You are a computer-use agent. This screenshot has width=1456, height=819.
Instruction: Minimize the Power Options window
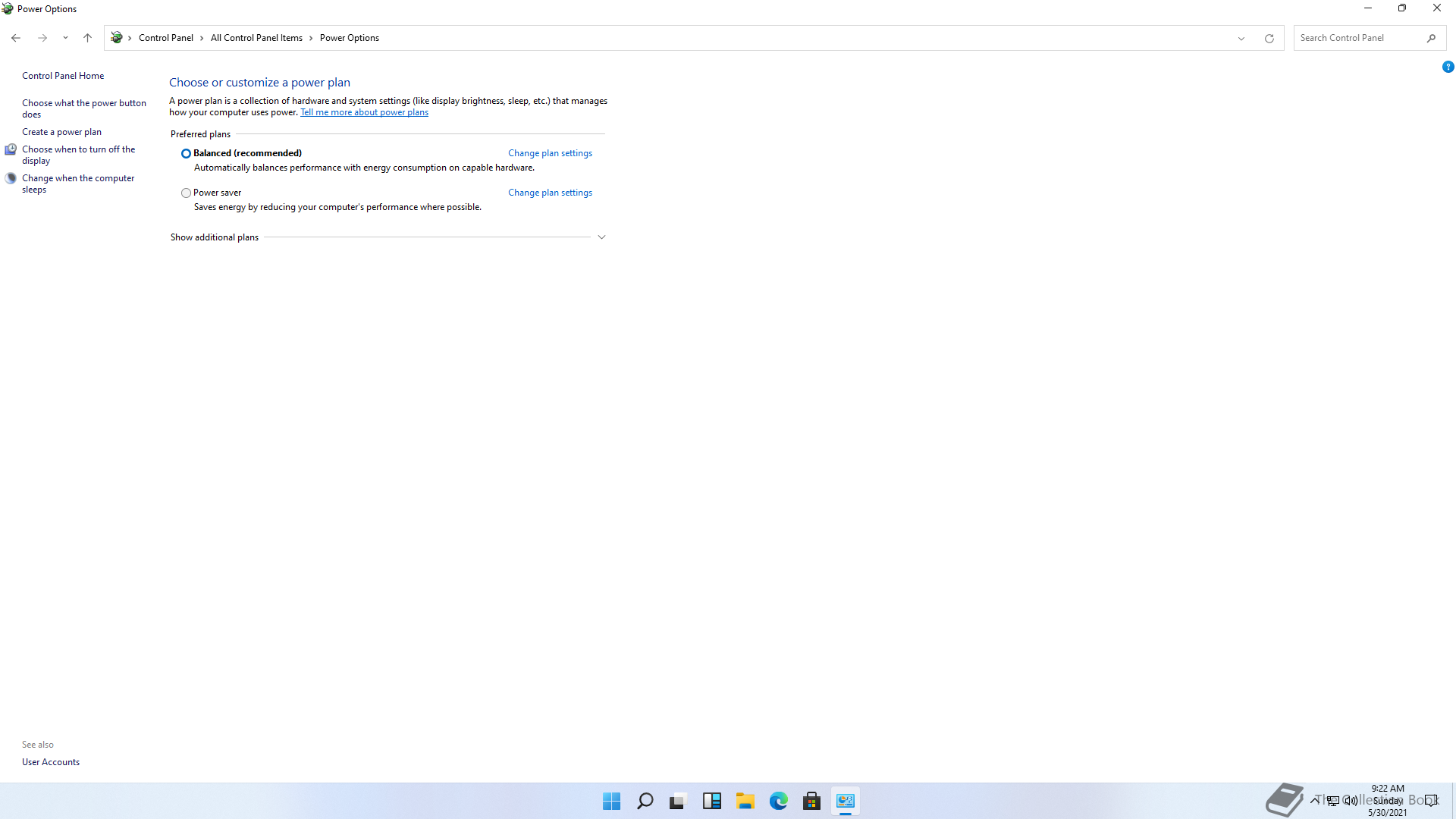[x=1368, y=8]
